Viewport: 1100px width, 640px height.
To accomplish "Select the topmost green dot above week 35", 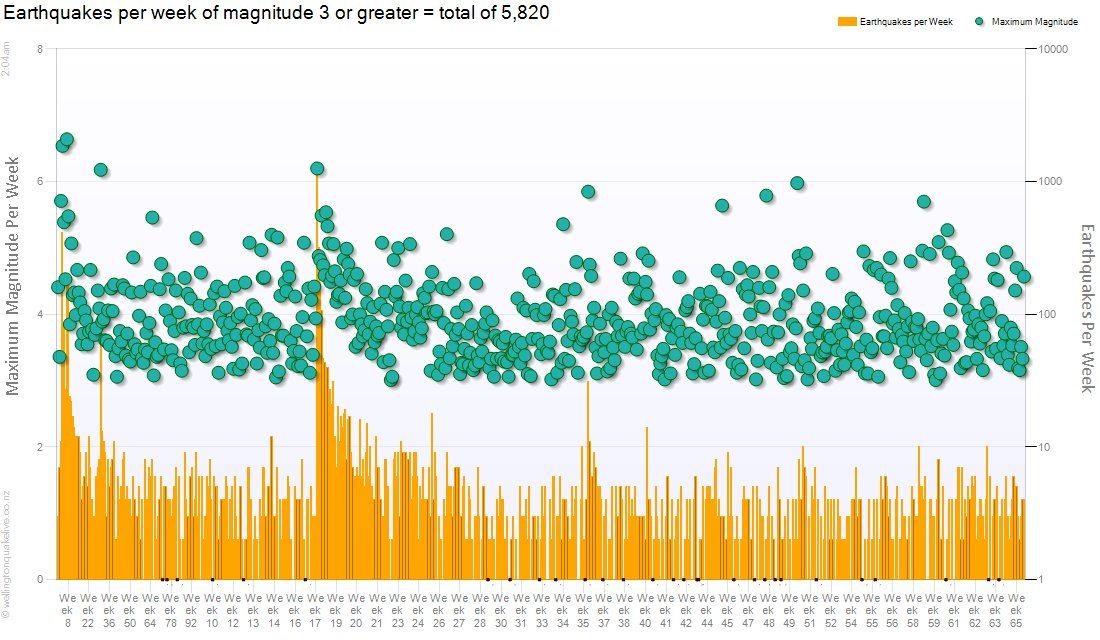I will [x=588, y=191].
